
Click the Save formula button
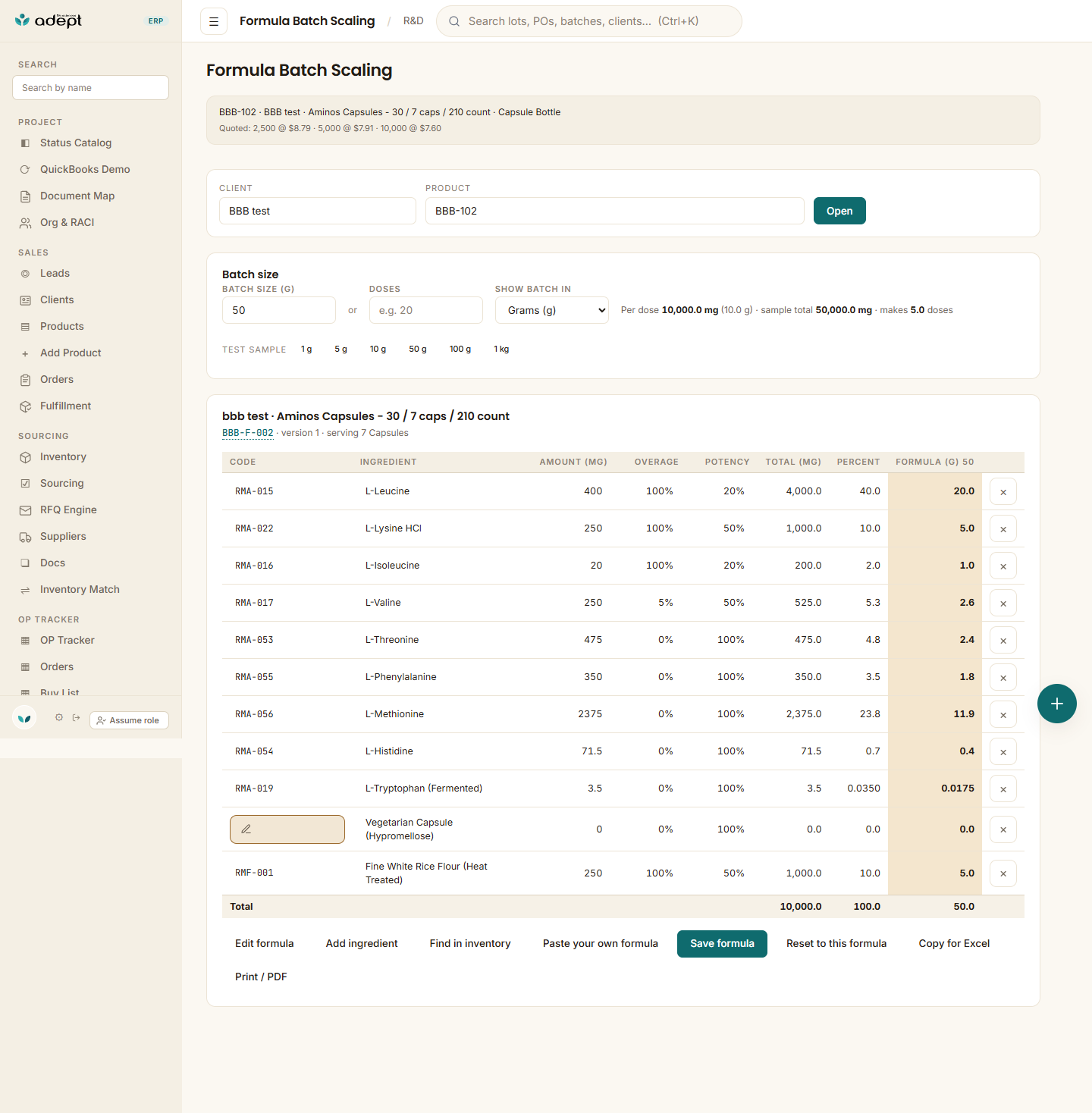pyautogui.click(x=722, y=944)
